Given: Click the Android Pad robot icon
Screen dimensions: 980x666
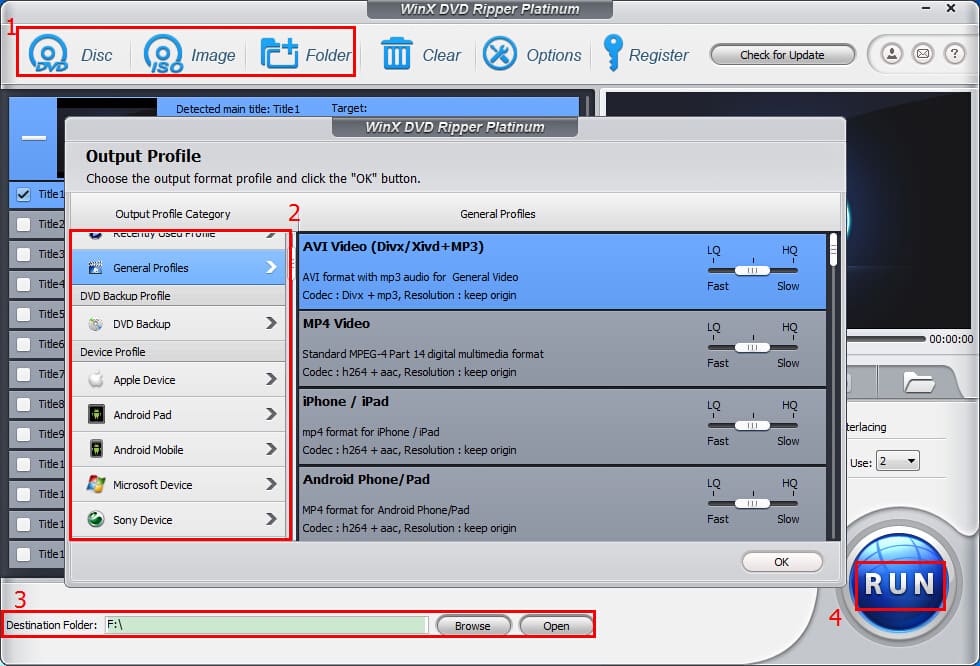Looking at the screenshot, I should 96,414.
